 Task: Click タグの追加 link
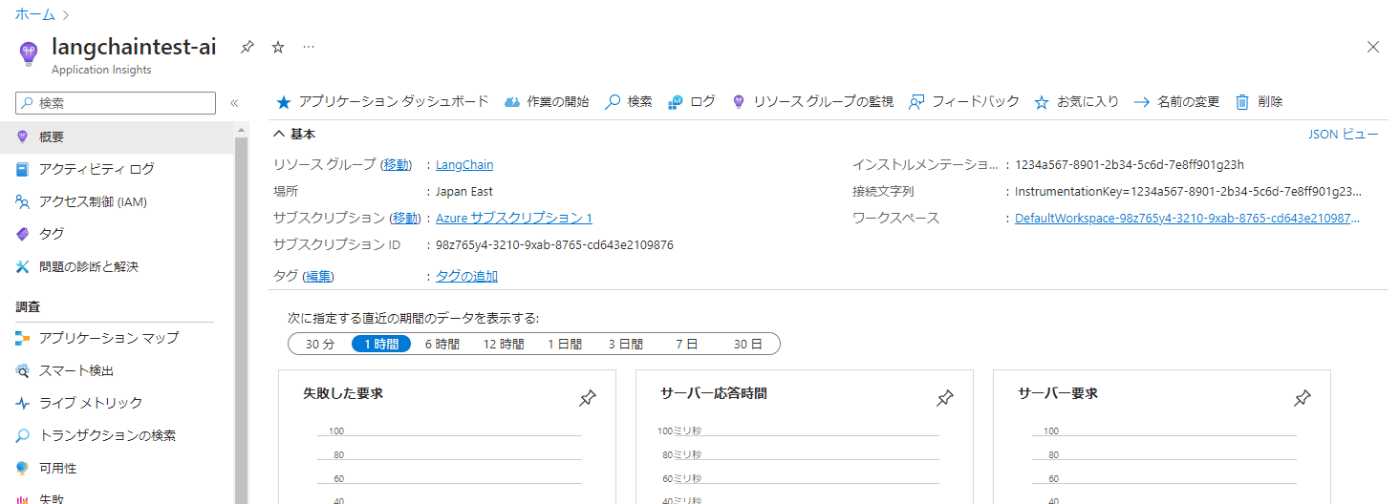tap(467, 277)
